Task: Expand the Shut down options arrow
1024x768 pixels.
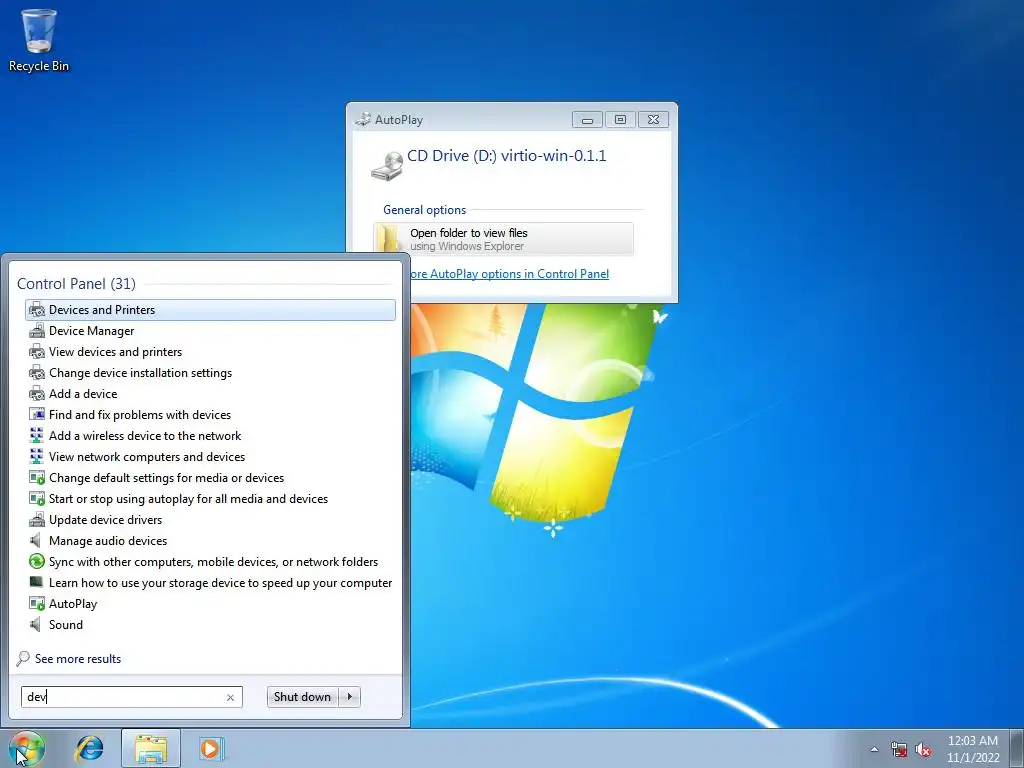Action: point(350,697)
